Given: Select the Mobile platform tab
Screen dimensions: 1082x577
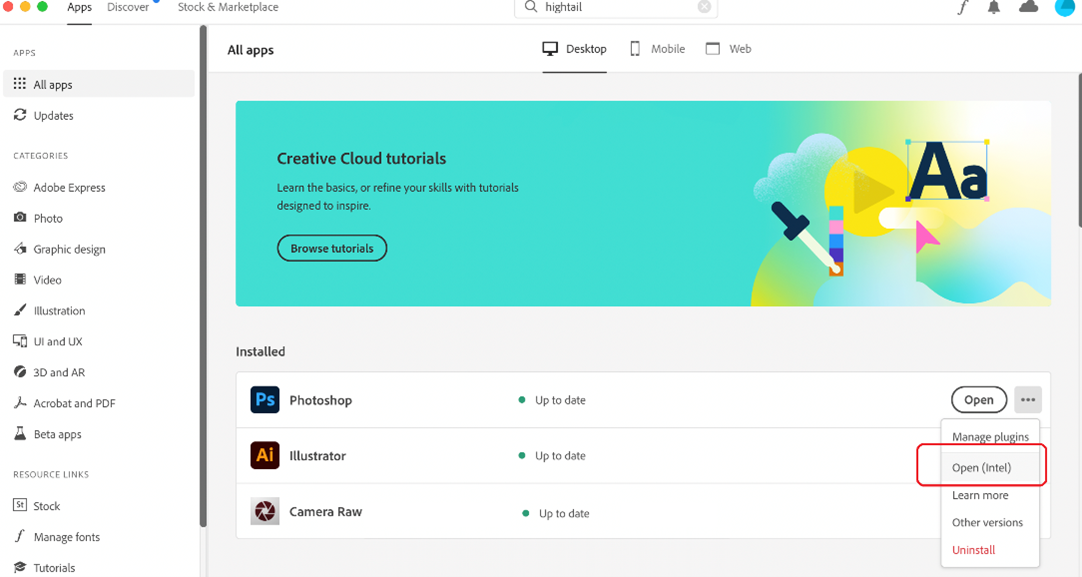Looking at the screenshot, I should point(658,49).
